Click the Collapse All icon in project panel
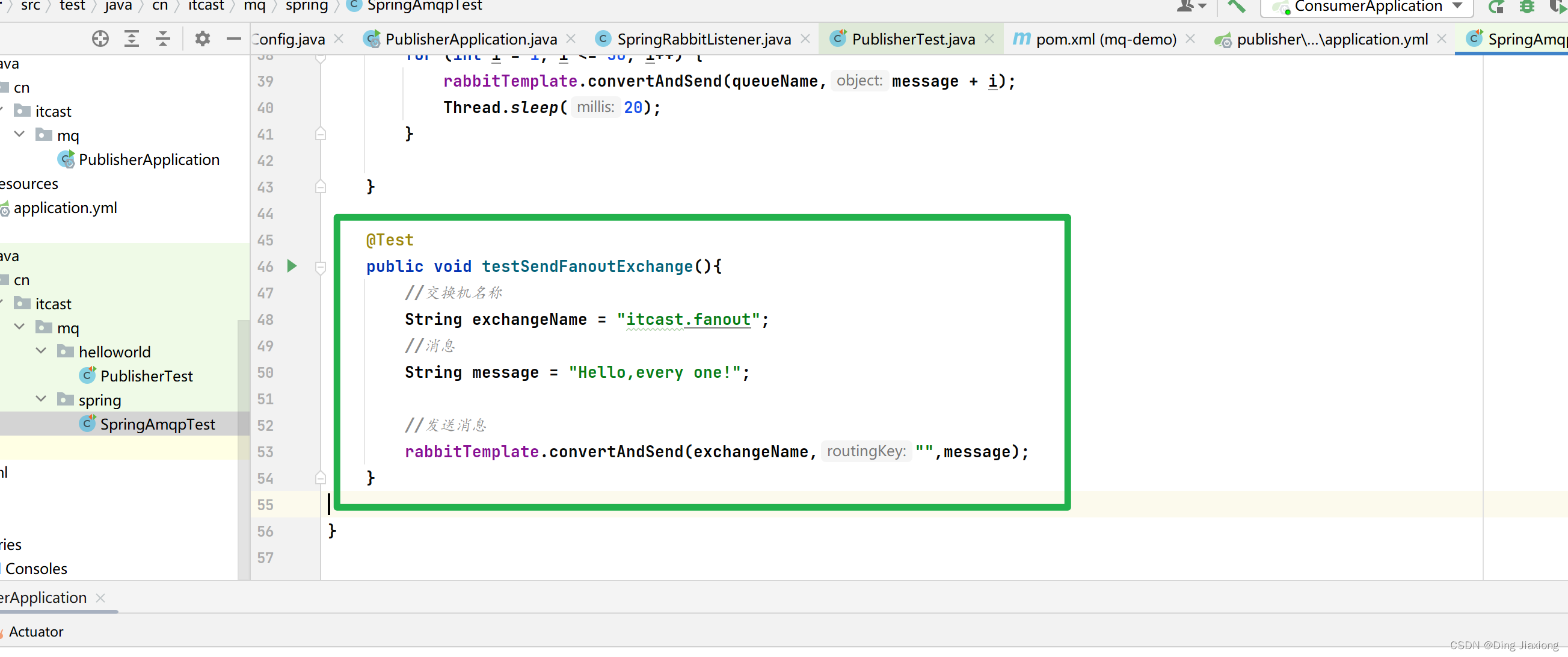The width and height of the screenshot is (1568, 657). (x=163, y=39)
